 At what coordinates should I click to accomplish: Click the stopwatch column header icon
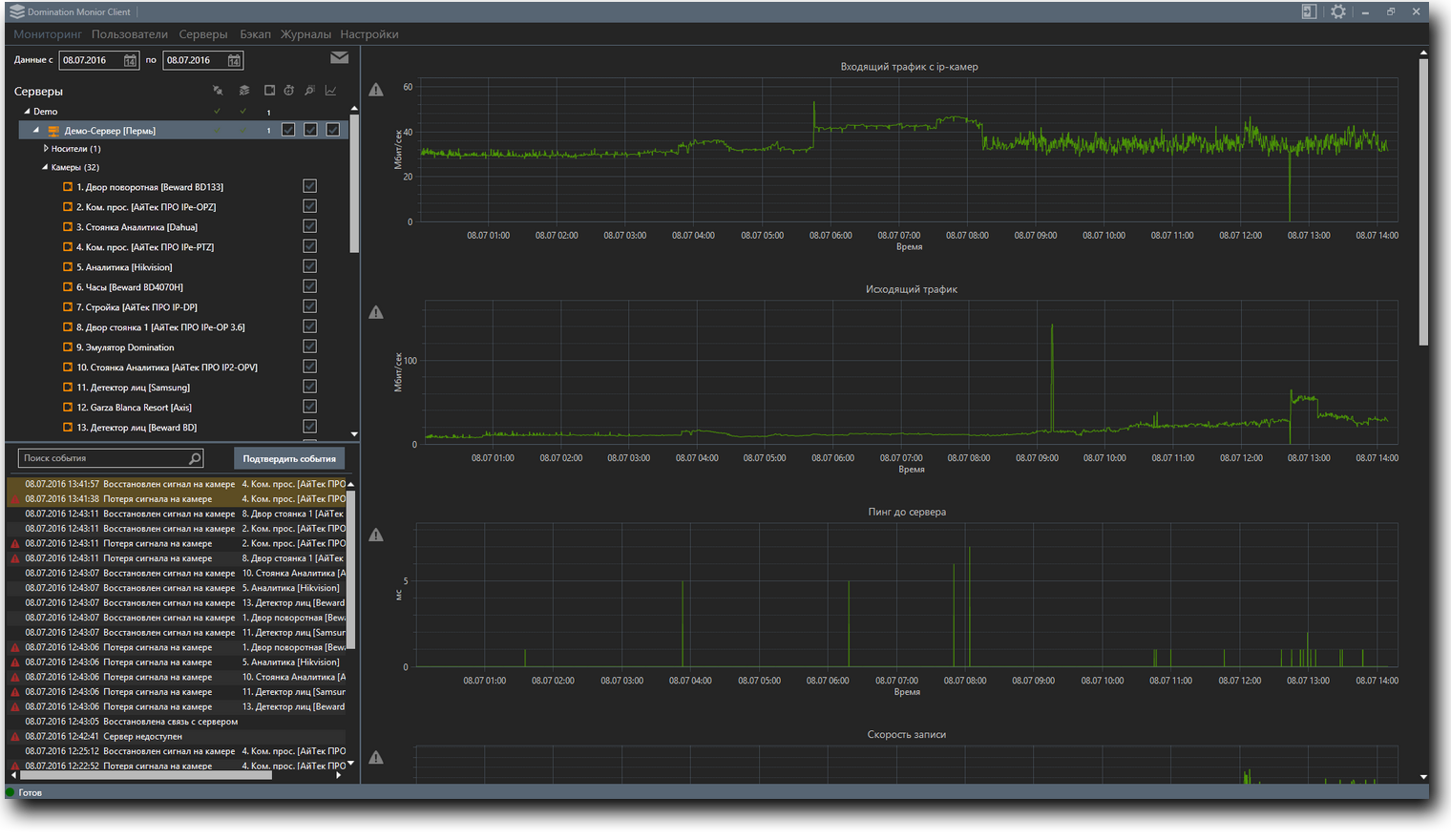click(288, 91)
